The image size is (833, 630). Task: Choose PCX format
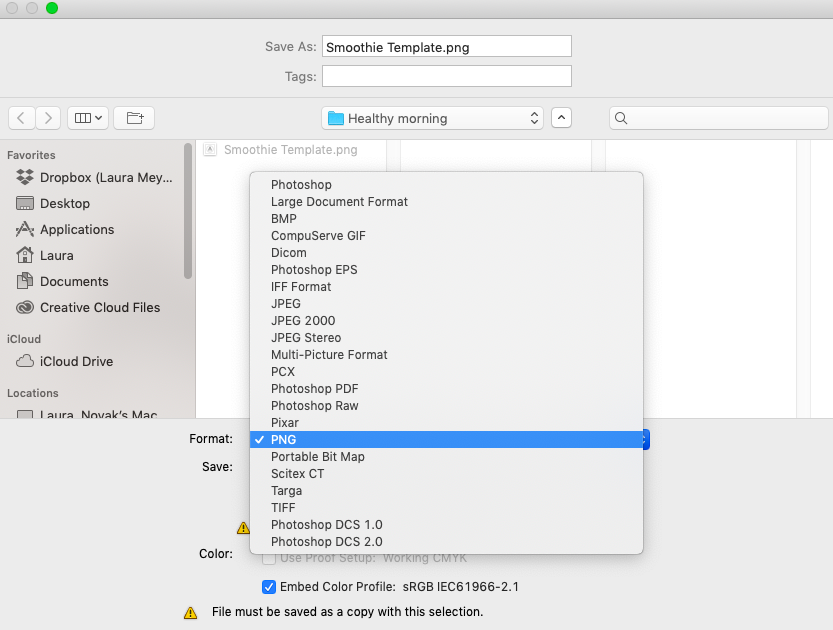(x=446, y=372)
